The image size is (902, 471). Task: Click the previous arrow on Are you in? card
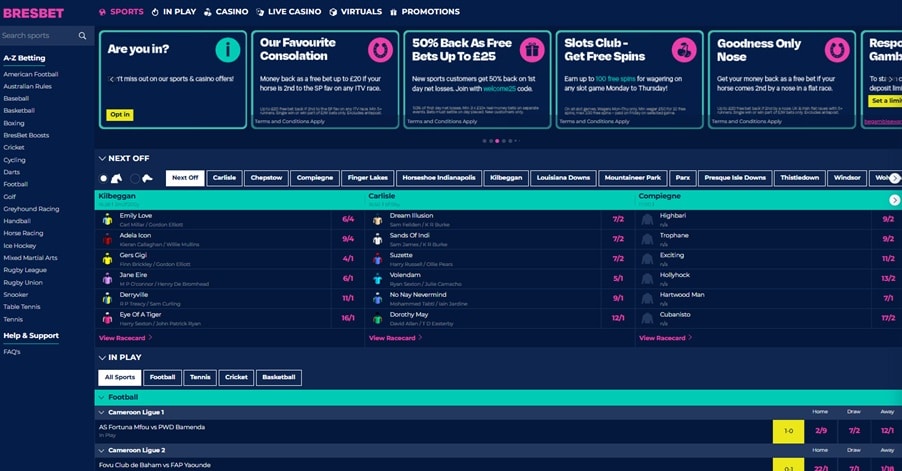(x=111, y=79)
